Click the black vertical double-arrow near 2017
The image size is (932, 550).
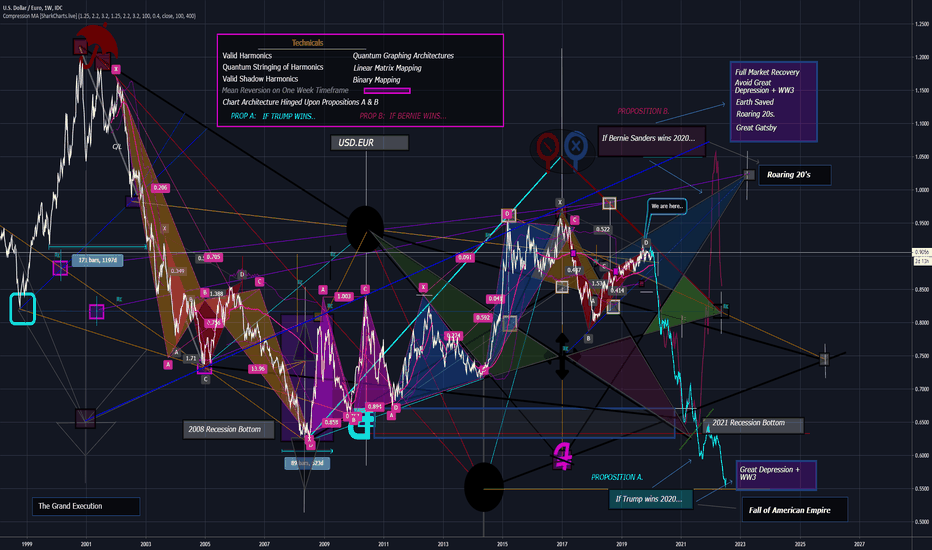pyautogui.click(x=562, y=357)
